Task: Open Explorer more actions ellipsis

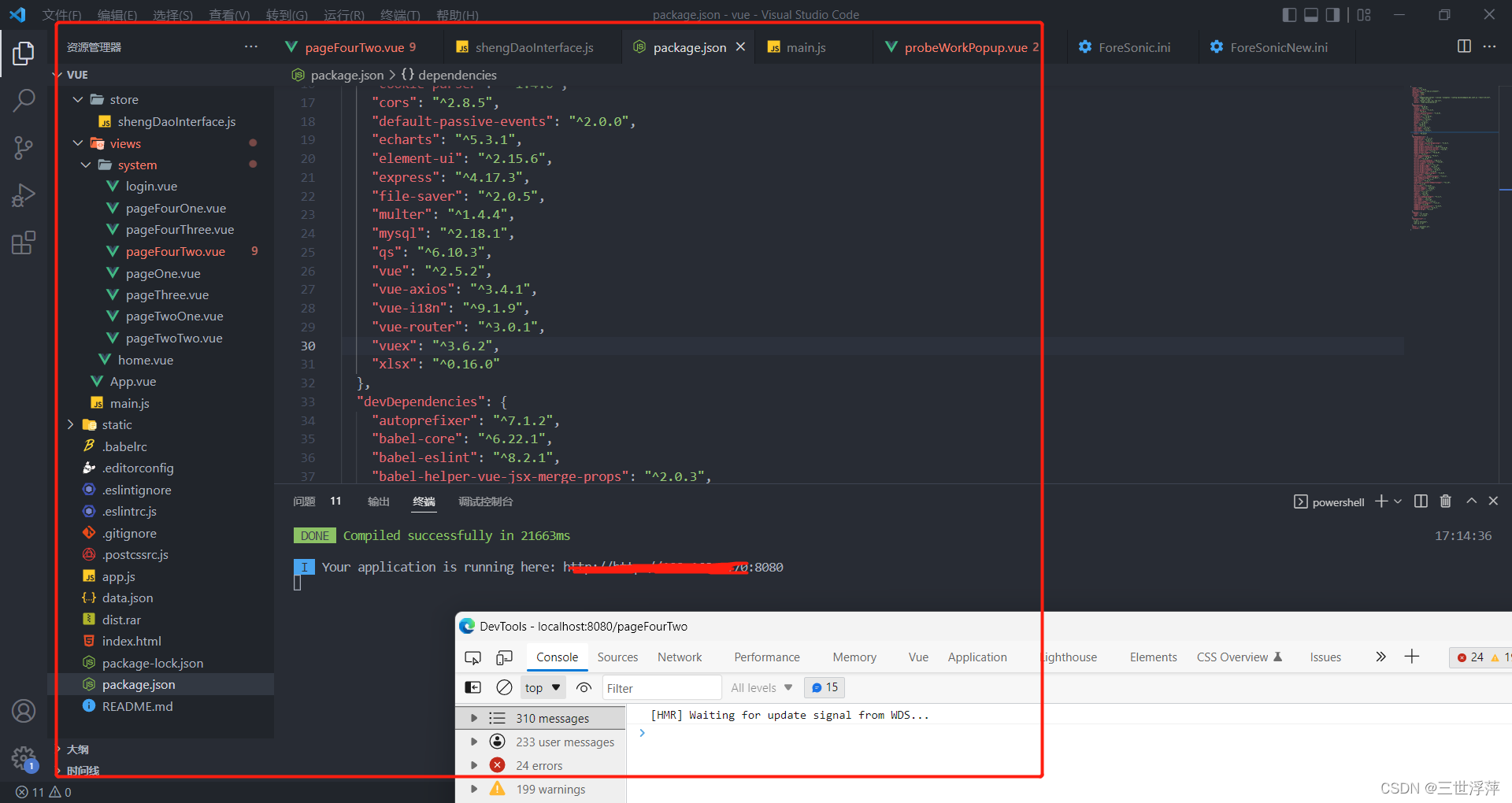Action: point(251,46)
